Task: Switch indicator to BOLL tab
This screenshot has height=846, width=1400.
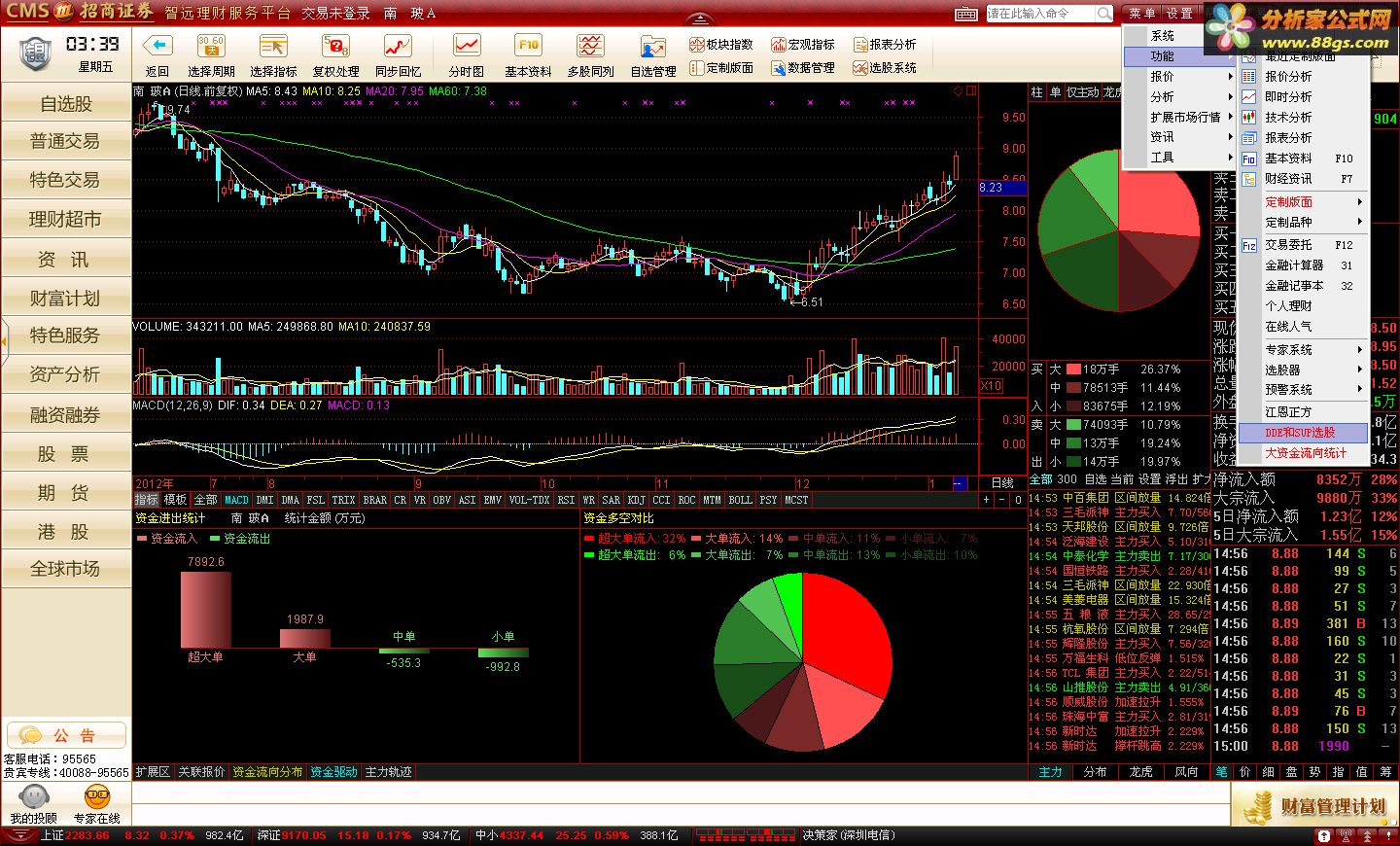Action: tap(740, 500)
